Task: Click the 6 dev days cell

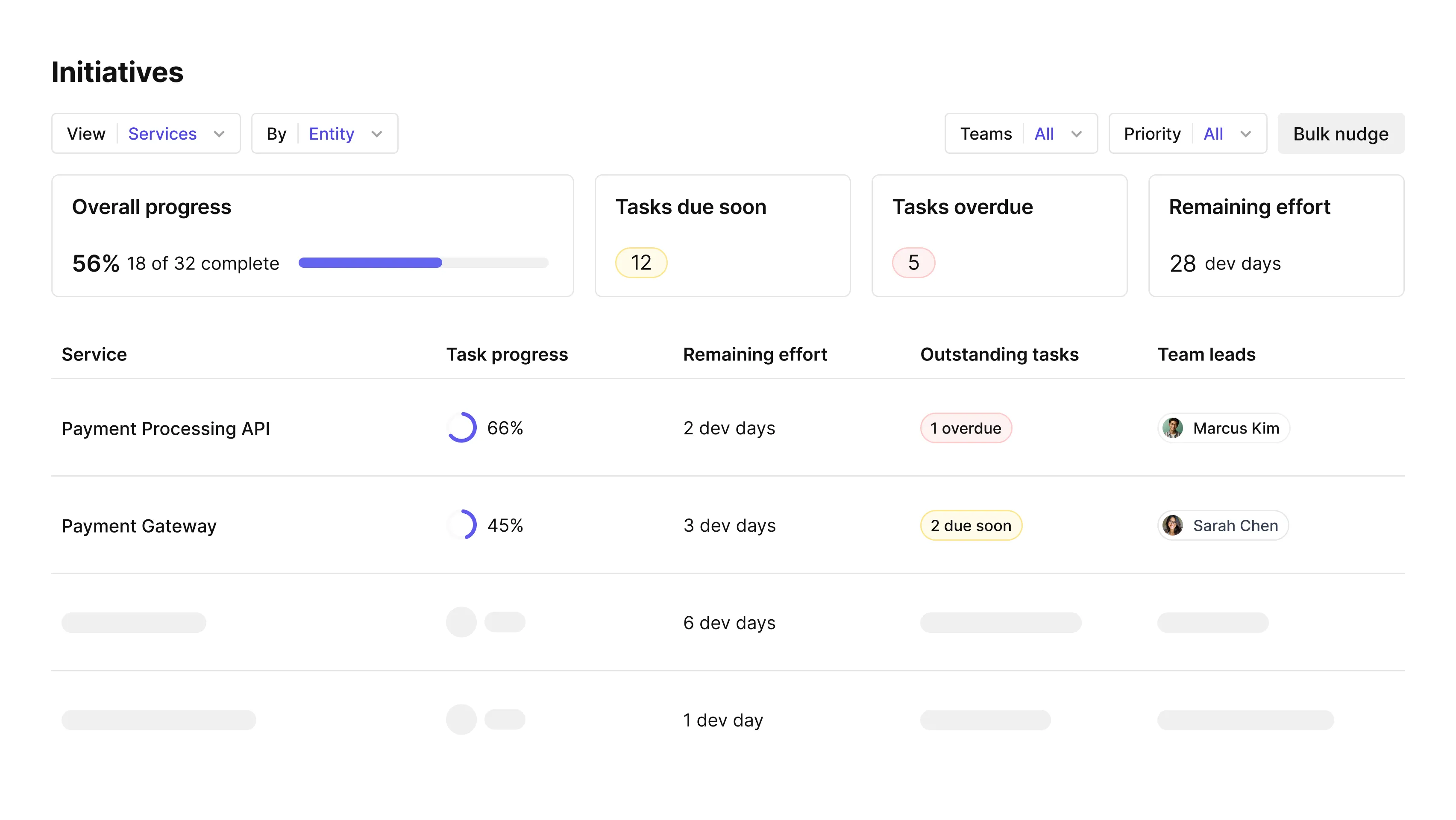Action: point(729,623)
